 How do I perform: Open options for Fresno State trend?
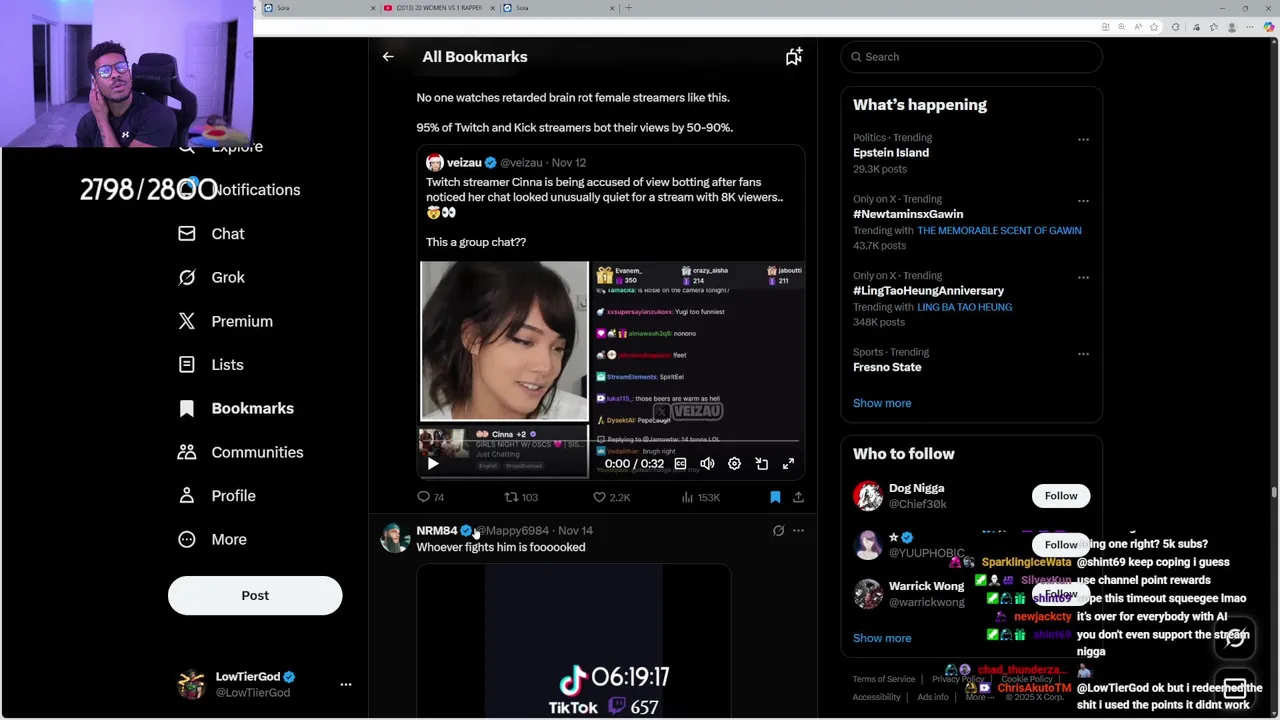click(1083, 354)
